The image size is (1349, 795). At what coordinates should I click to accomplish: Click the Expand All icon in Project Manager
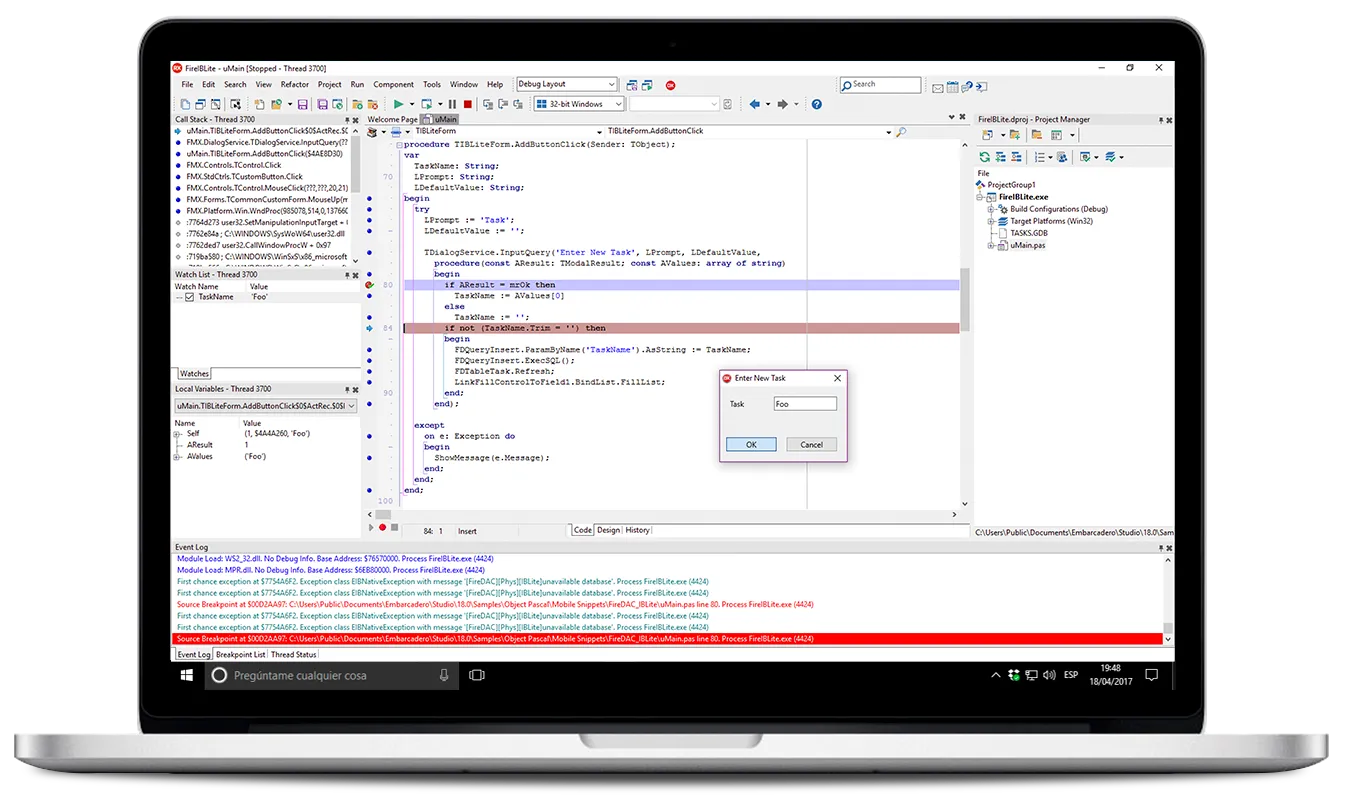tap(1000, 157)
